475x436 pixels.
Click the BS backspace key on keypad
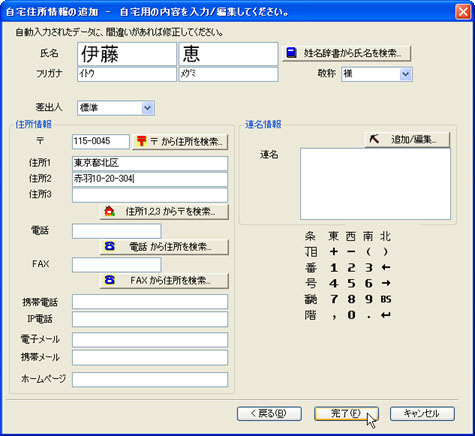(386, 299)
